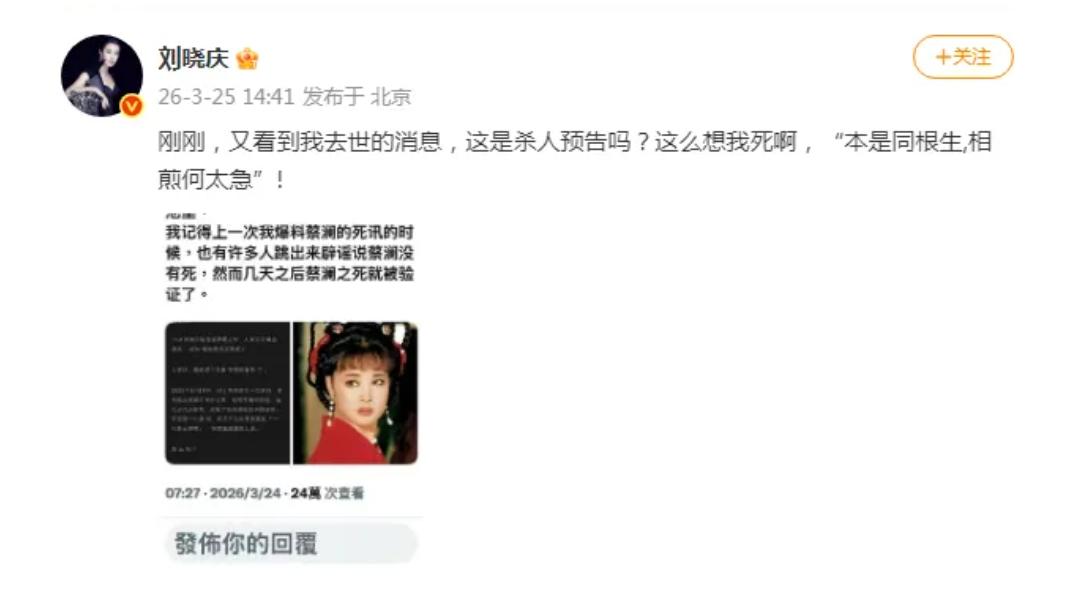Click the dark text screenshot thumbnail
Viewport: 1079px width, 603px height.
(x=227, y=393)
